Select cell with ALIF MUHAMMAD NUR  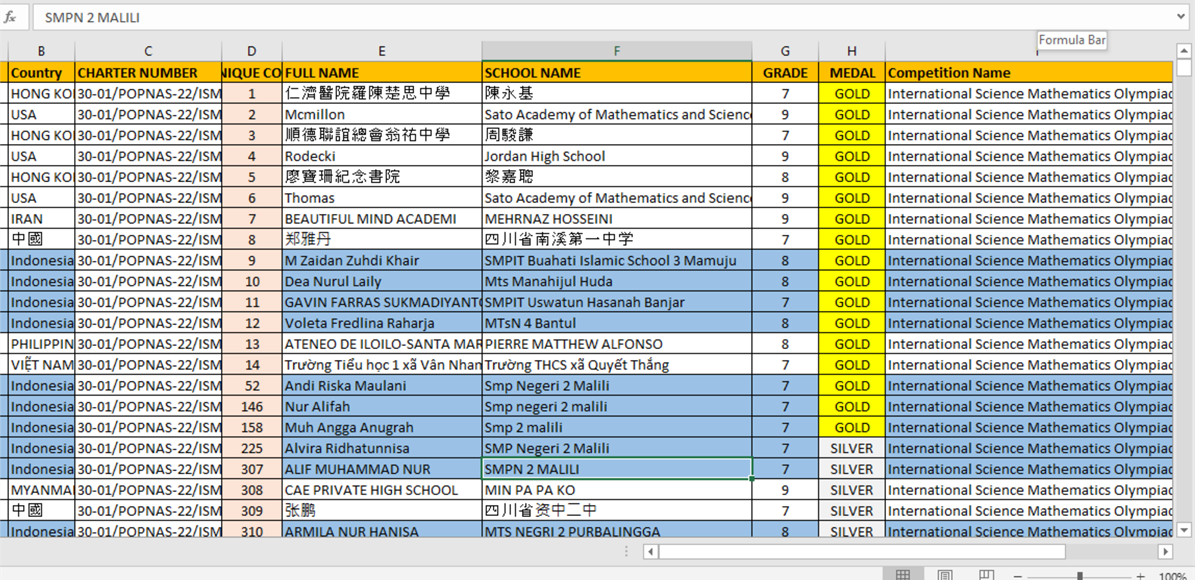pyautogui.click(x=381, y=469)
